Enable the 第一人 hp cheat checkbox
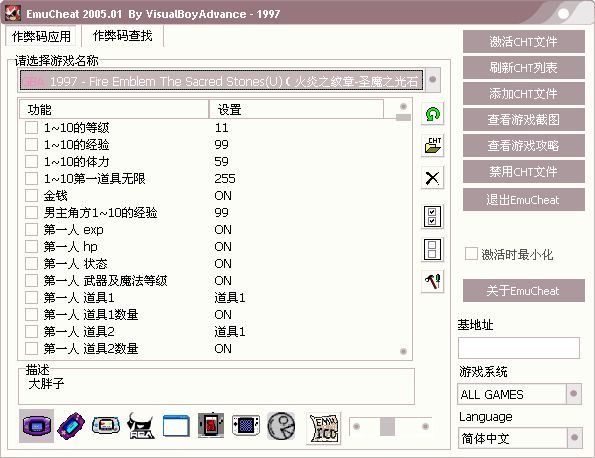 point(31,247)
